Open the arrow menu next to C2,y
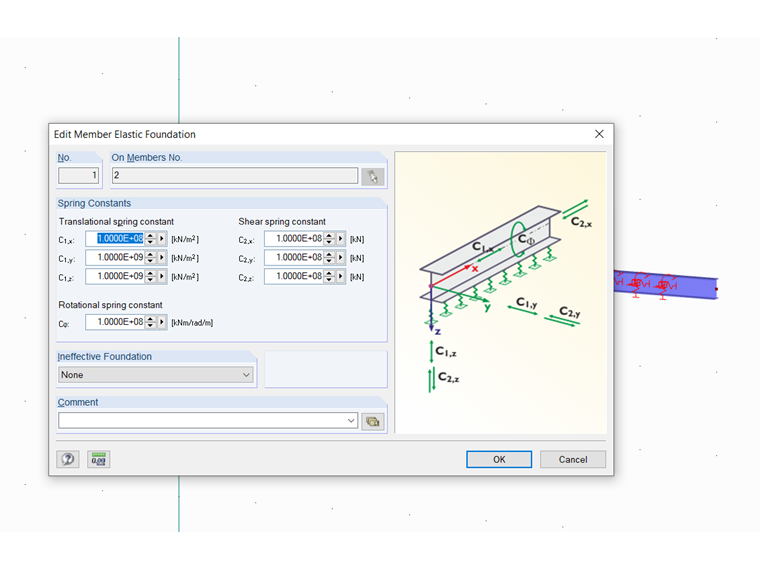Viewport: 760px width, 570px height. [341, 257]
